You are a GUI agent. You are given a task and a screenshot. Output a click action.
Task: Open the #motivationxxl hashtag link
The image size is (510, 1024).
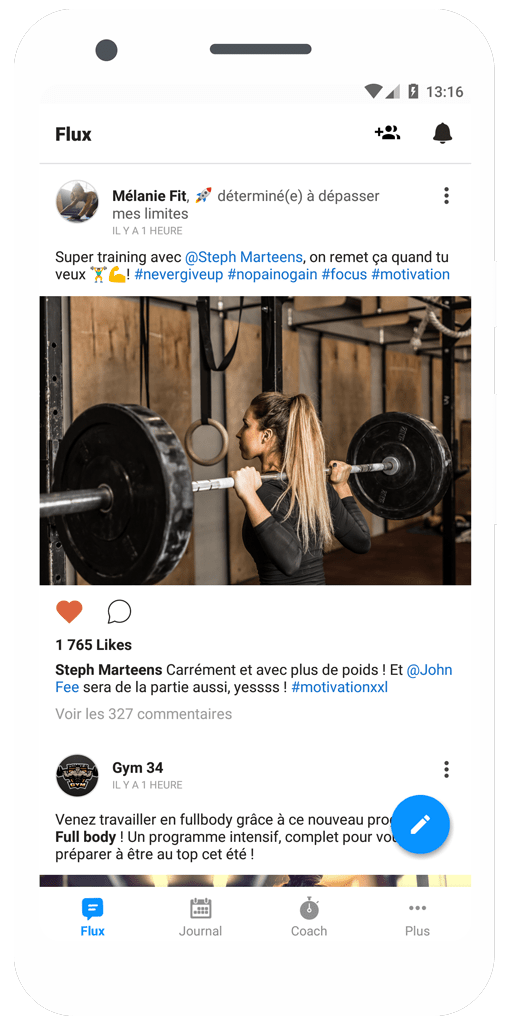(x=340, y=687)
